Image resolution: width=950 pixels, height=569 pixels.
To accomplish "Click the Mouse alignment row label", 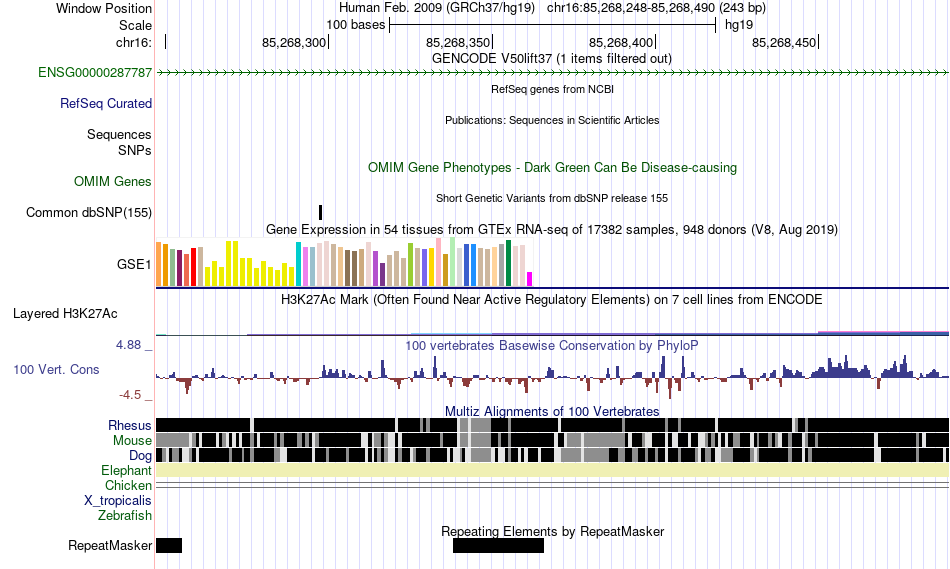I will (132, 441).
